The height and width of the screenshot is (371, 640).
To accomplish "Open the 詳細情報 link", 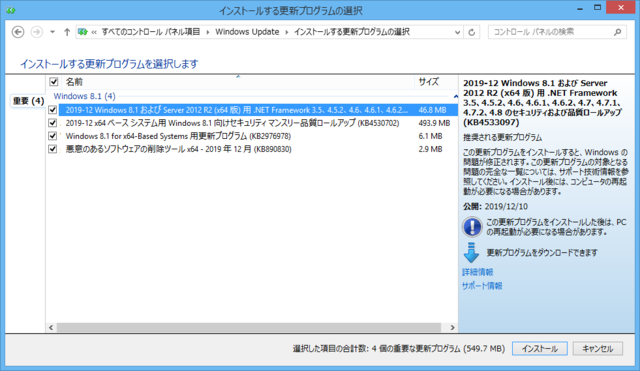I will [x=478, y=272].
